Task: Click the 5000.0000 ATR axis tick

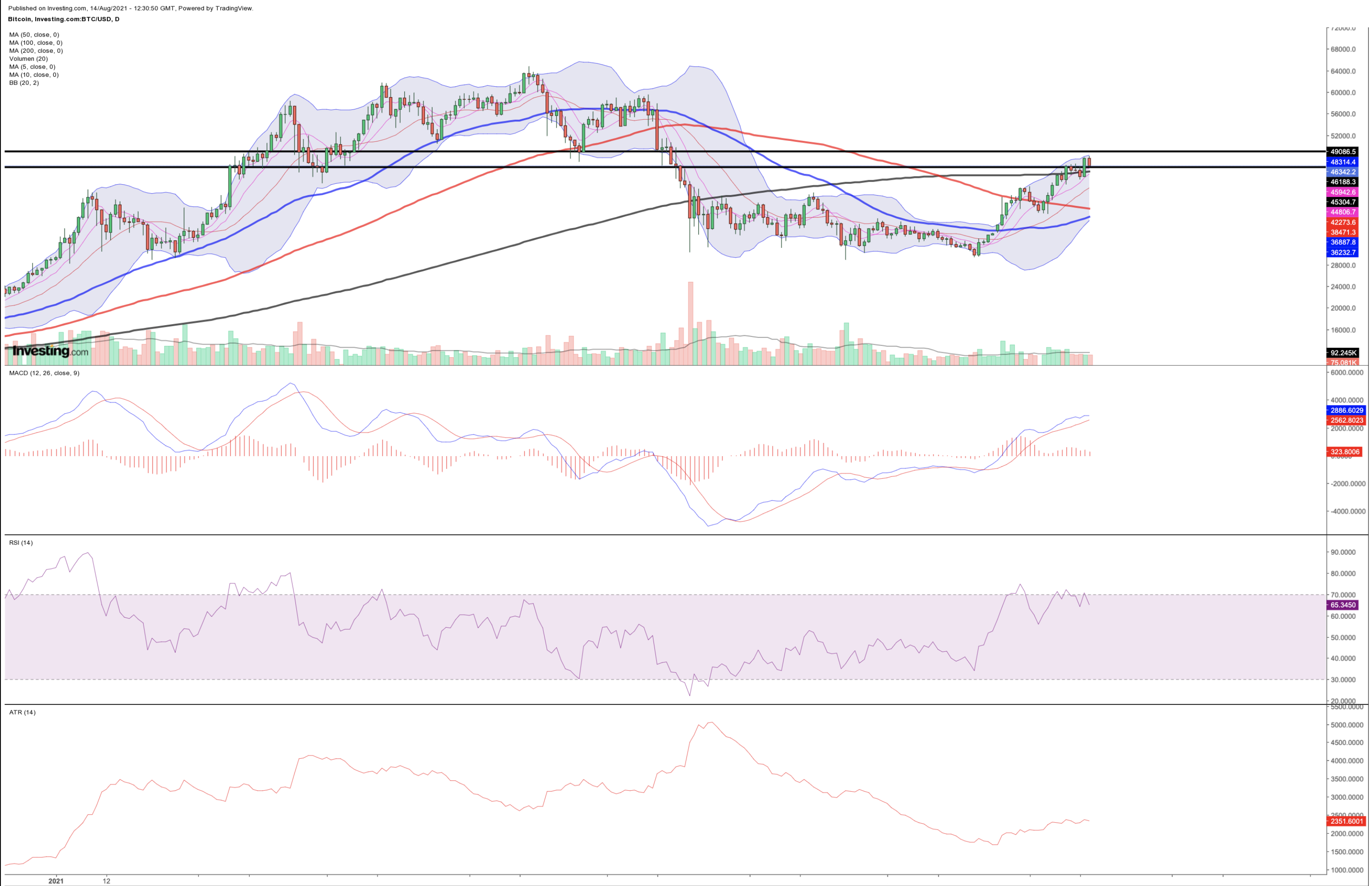Action: [1347, 725]
